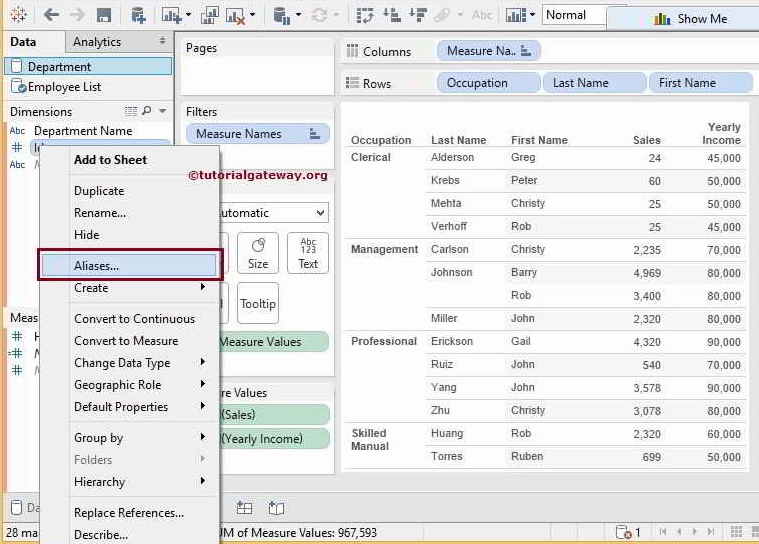Click the Run Update refresh icon
This screenshot has width=759, height=544.
pos(319,15)
